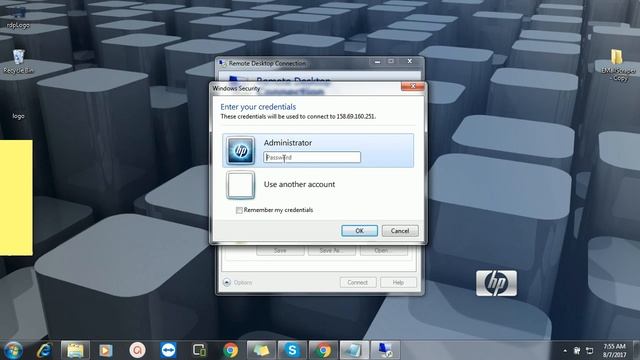Launch Internet Explorer from taskbar

pos(44,350)
